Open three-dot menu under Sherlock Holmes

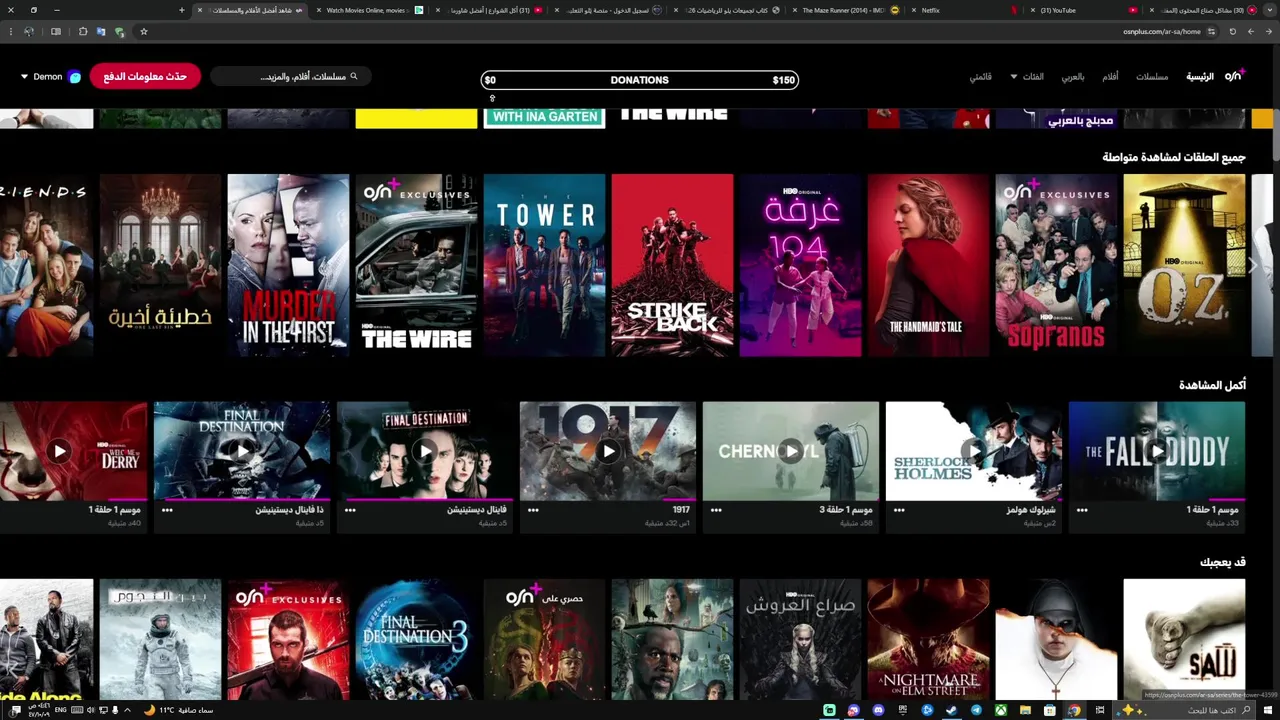(899, 510)
